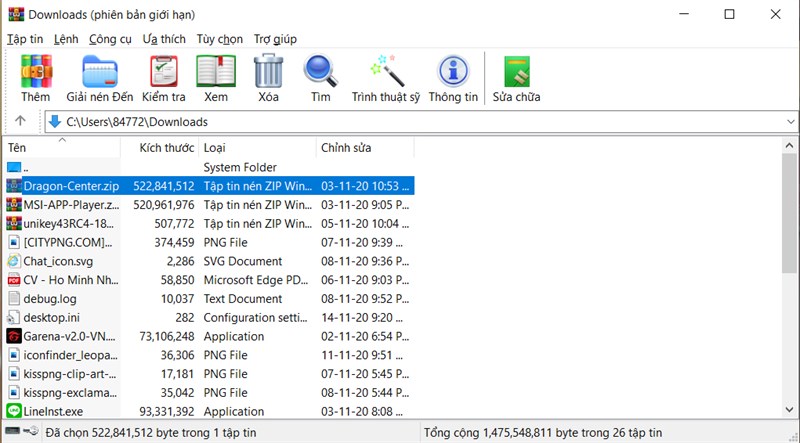Open the Lệnh menu
Viewport: 800px width, 443px height.
[66, 39]
